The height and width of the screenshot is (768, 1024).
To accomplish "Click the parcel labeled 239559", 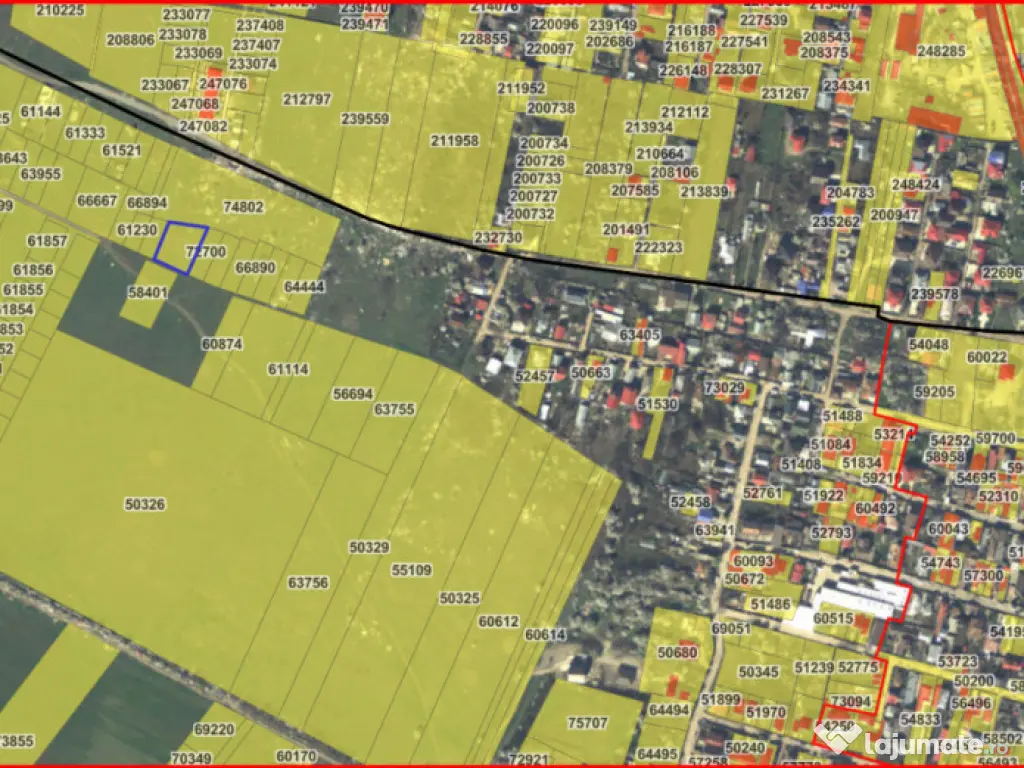I will (364, 119).
